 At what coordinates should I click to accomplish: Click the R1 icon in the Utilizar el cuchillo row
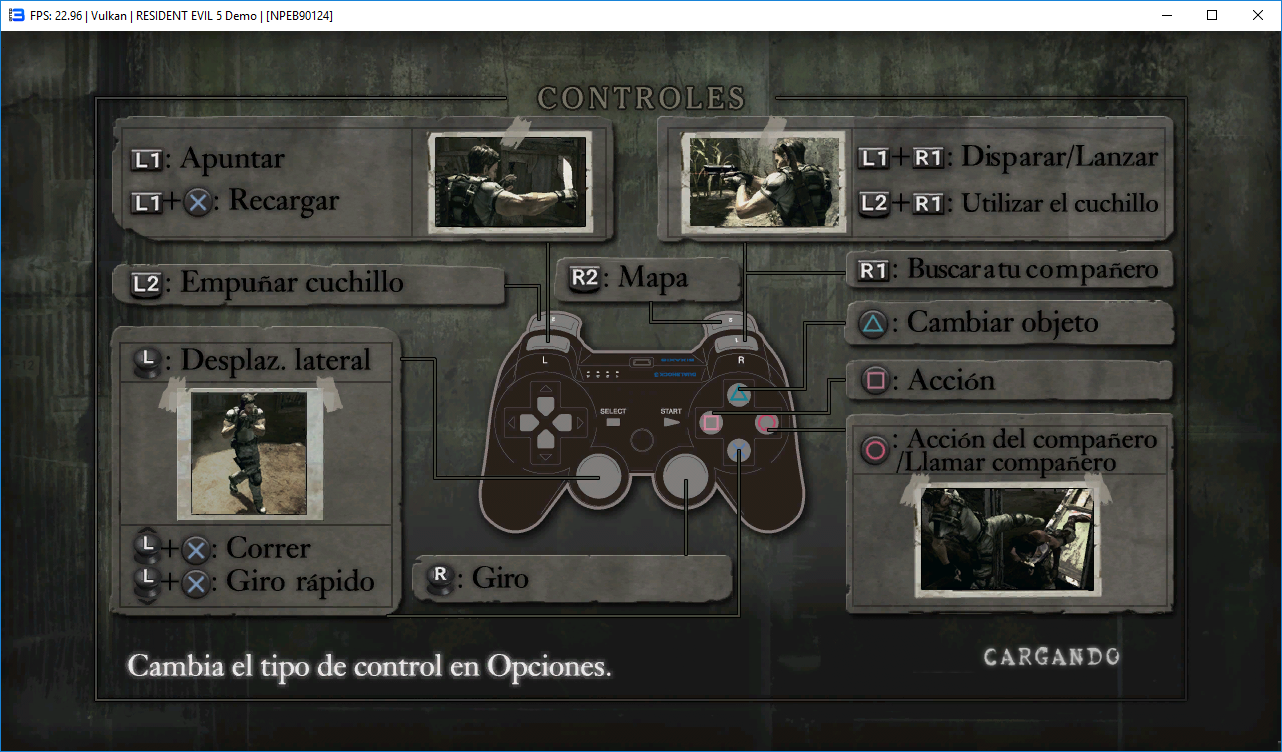(929, 204)
